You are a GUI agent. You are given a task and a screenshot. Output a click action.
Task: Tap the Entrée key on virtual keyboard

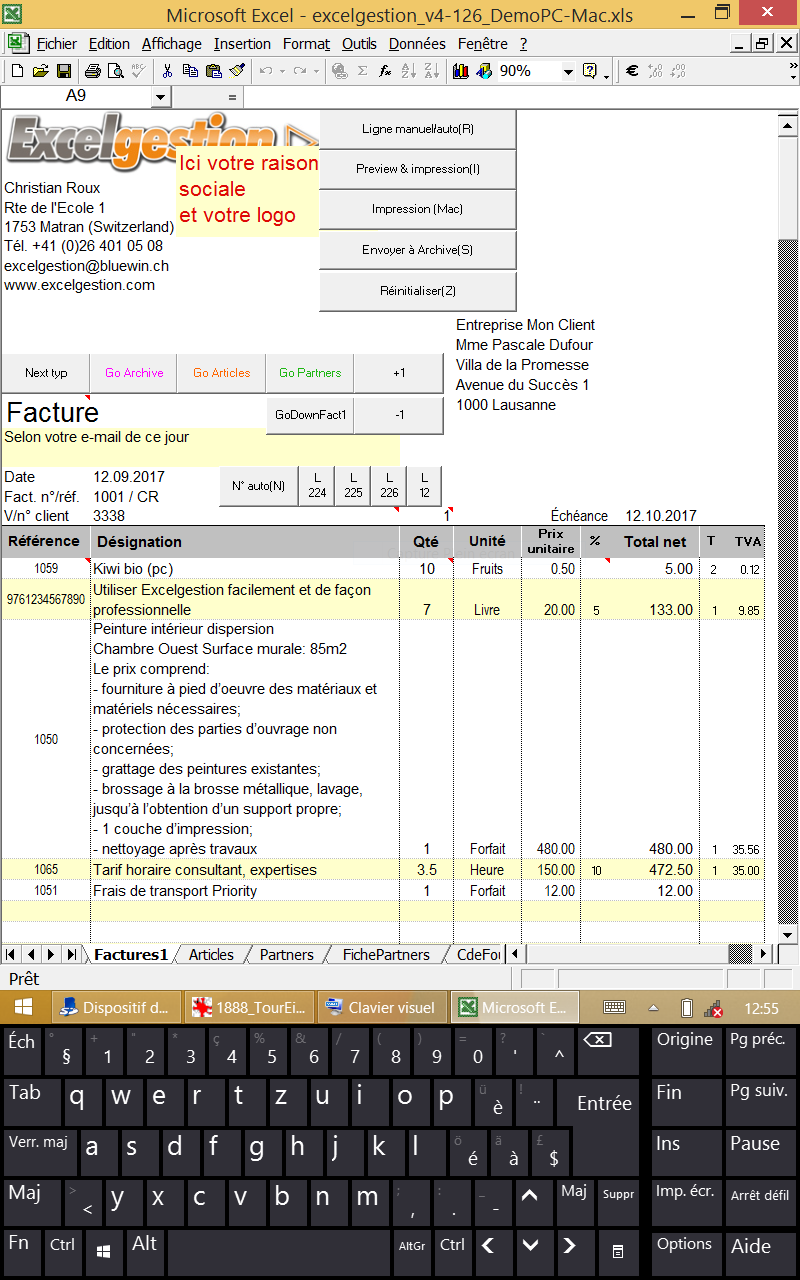pos(604,1103)
